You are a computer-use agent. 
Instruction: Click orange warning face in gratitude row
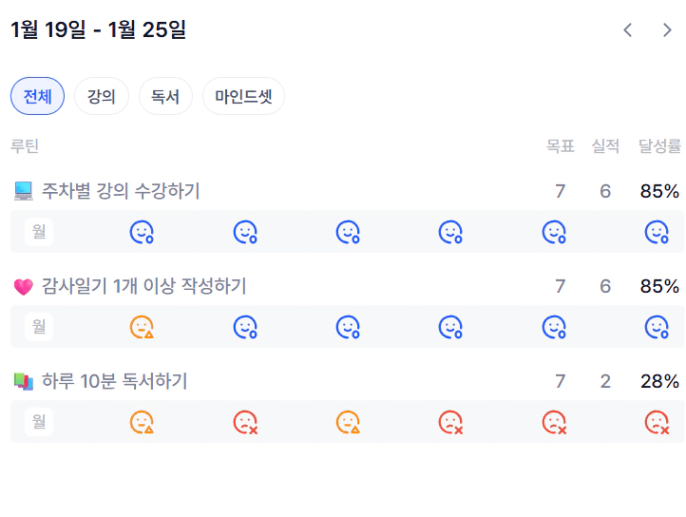[x=142, y=327]
